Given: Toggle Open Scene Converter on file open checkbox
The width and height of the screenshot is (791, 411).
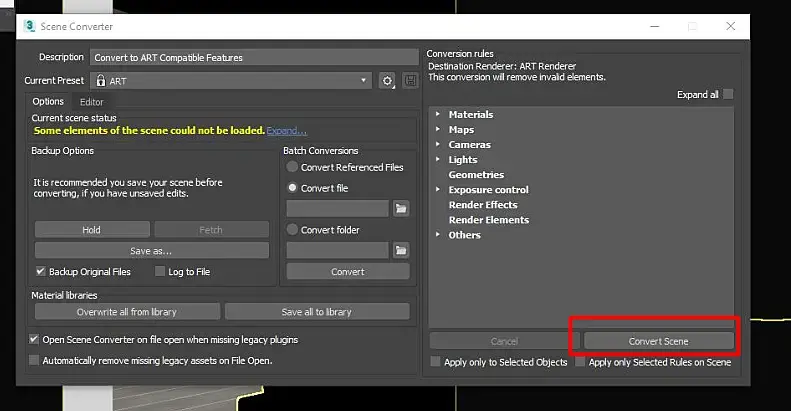Looking at the screenshot, I should [x=34, y=339].
